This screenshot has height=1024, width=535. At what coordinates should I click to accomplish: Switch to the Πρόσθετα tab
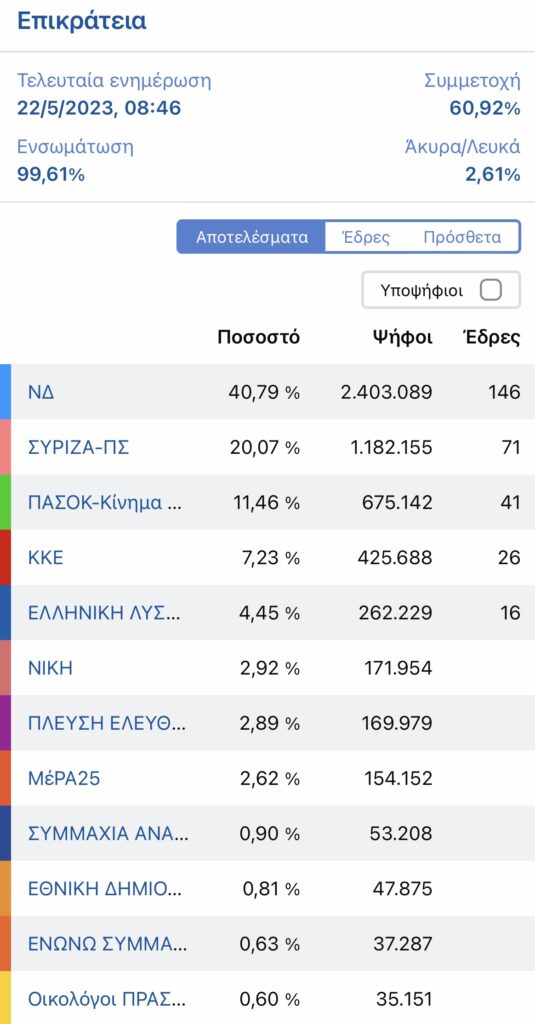(x=462, y=236)
